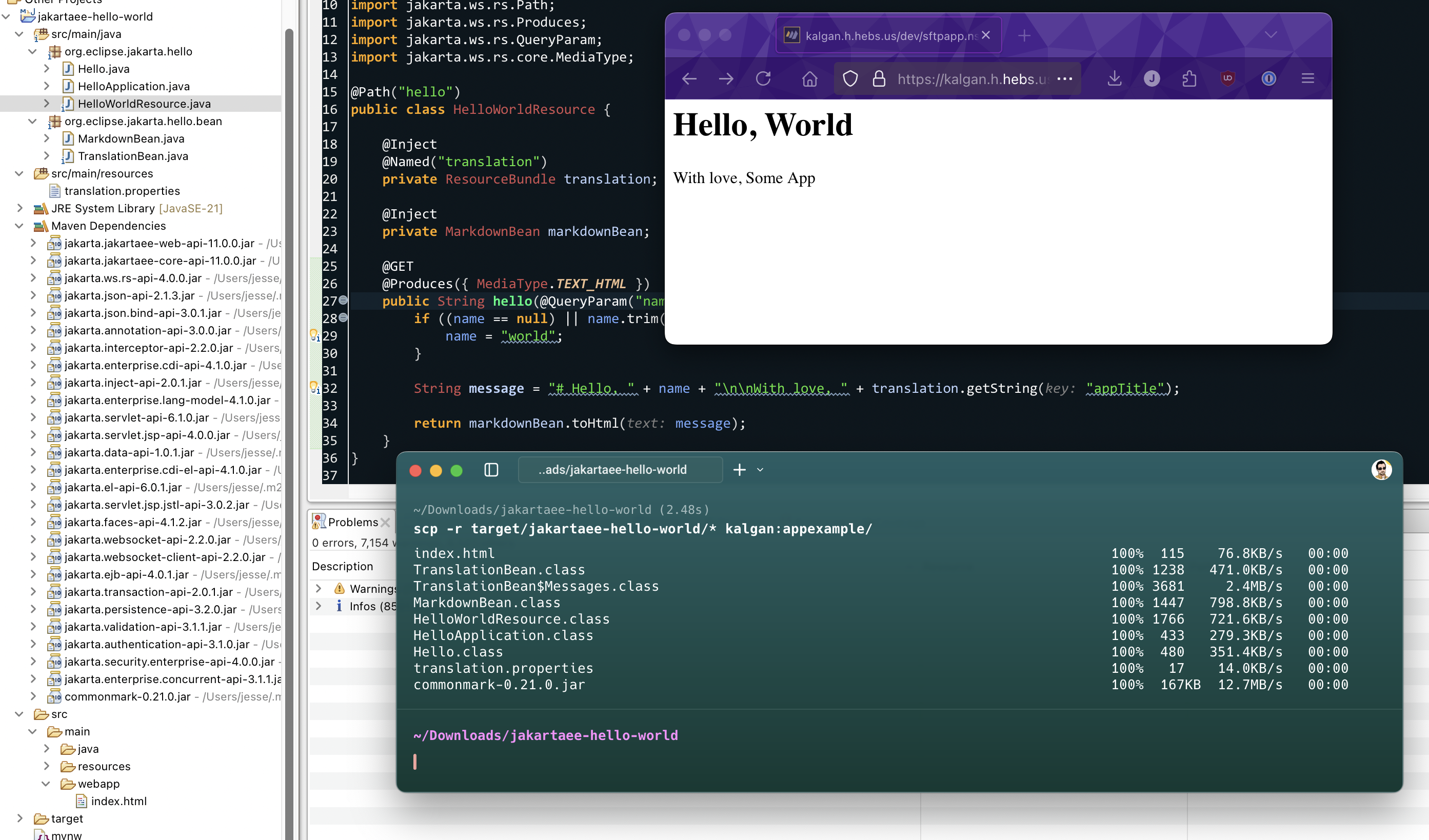This screenshot has height=840, width=1429.
Task: Open browser extensions puzzle icon
Action: (1189, 79)
